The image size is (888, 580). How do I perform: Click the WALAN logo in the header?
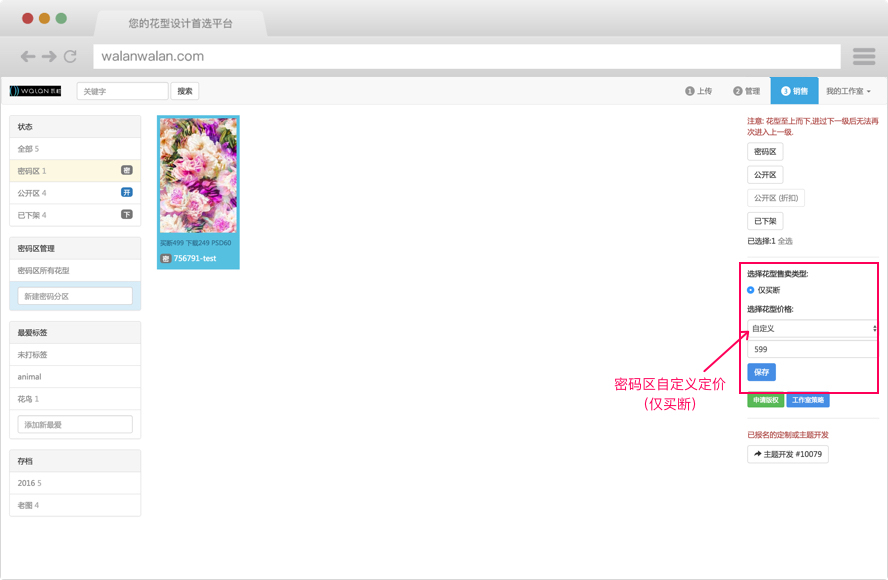(35, 91)
